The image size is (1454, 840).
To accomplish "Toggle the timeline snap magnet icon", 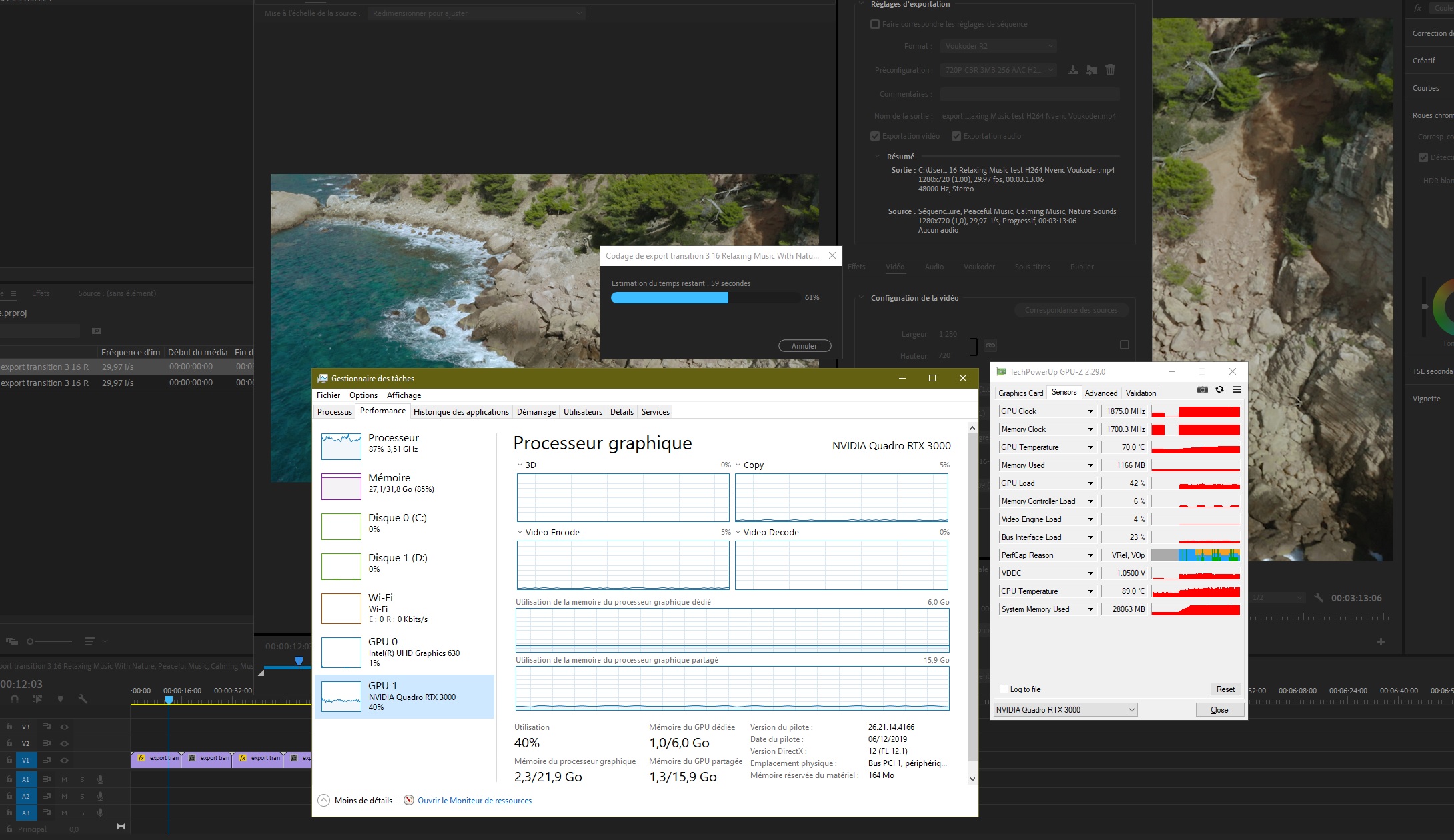I will [15, 699].
